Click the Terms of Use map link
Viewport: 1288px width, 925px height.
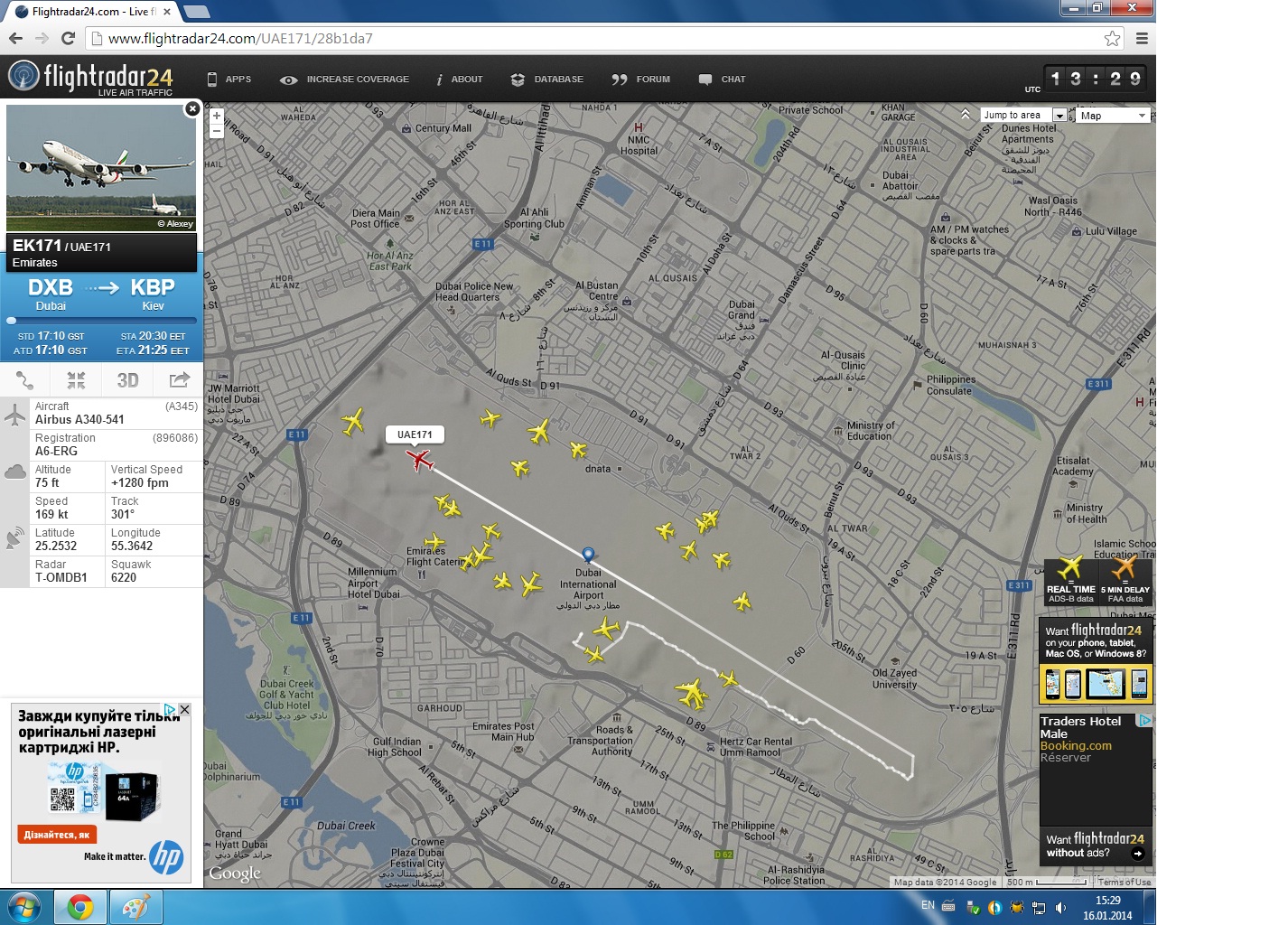[1125, 882]
